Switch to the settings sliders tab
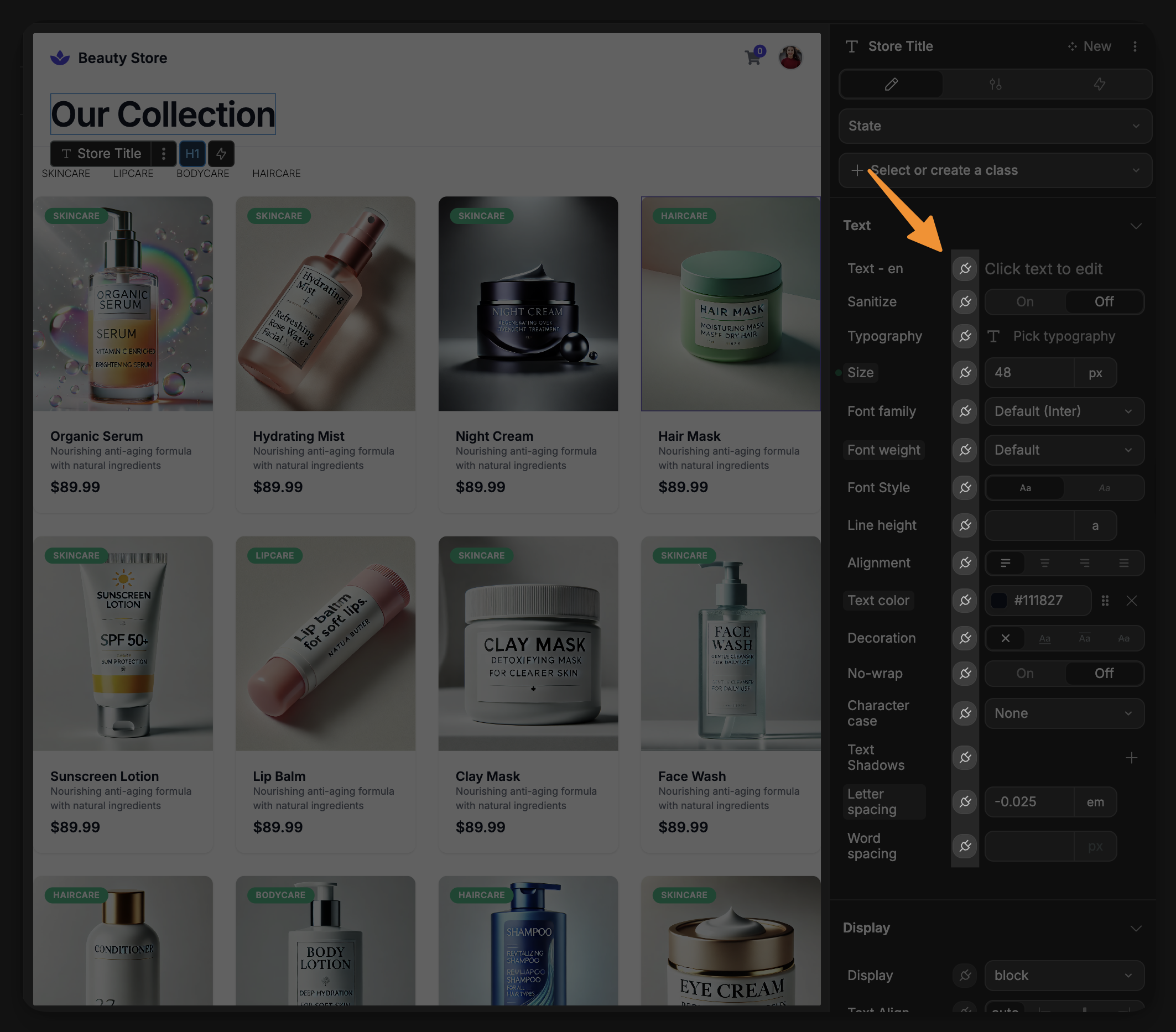Viewport: 1176px width, 1032px height. click(995, 85)
